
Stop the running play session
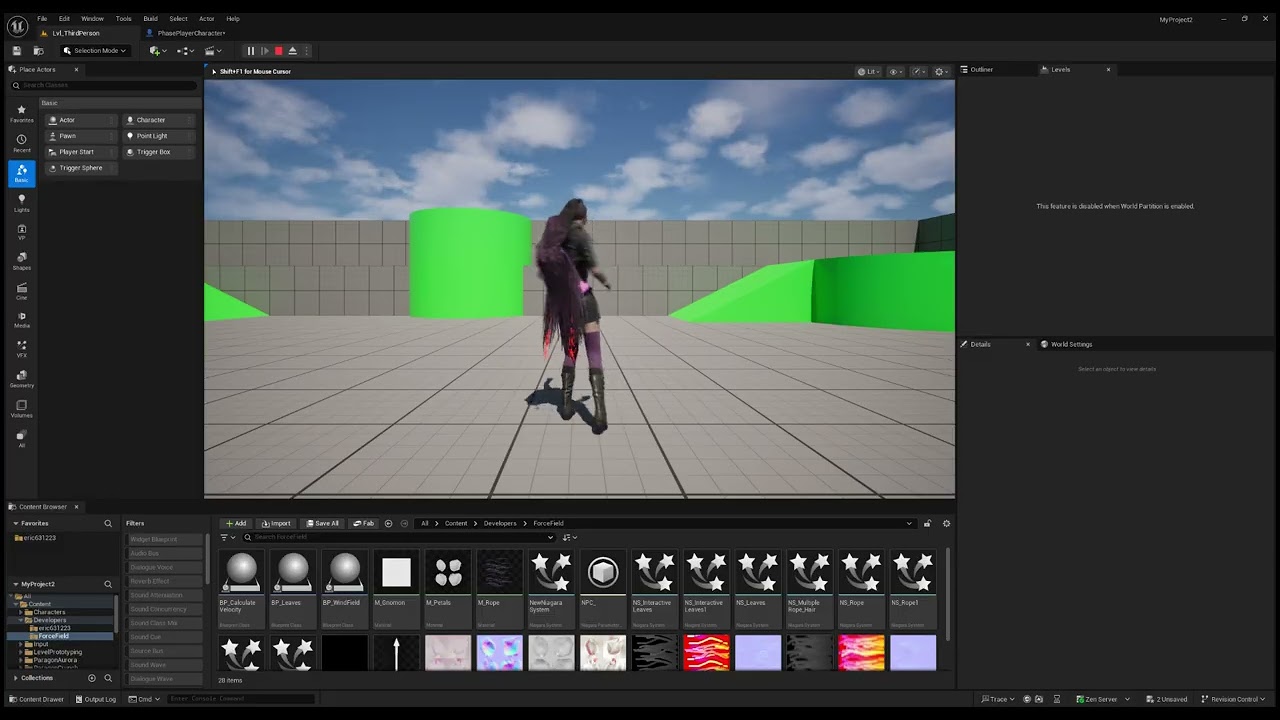(278, 51)
